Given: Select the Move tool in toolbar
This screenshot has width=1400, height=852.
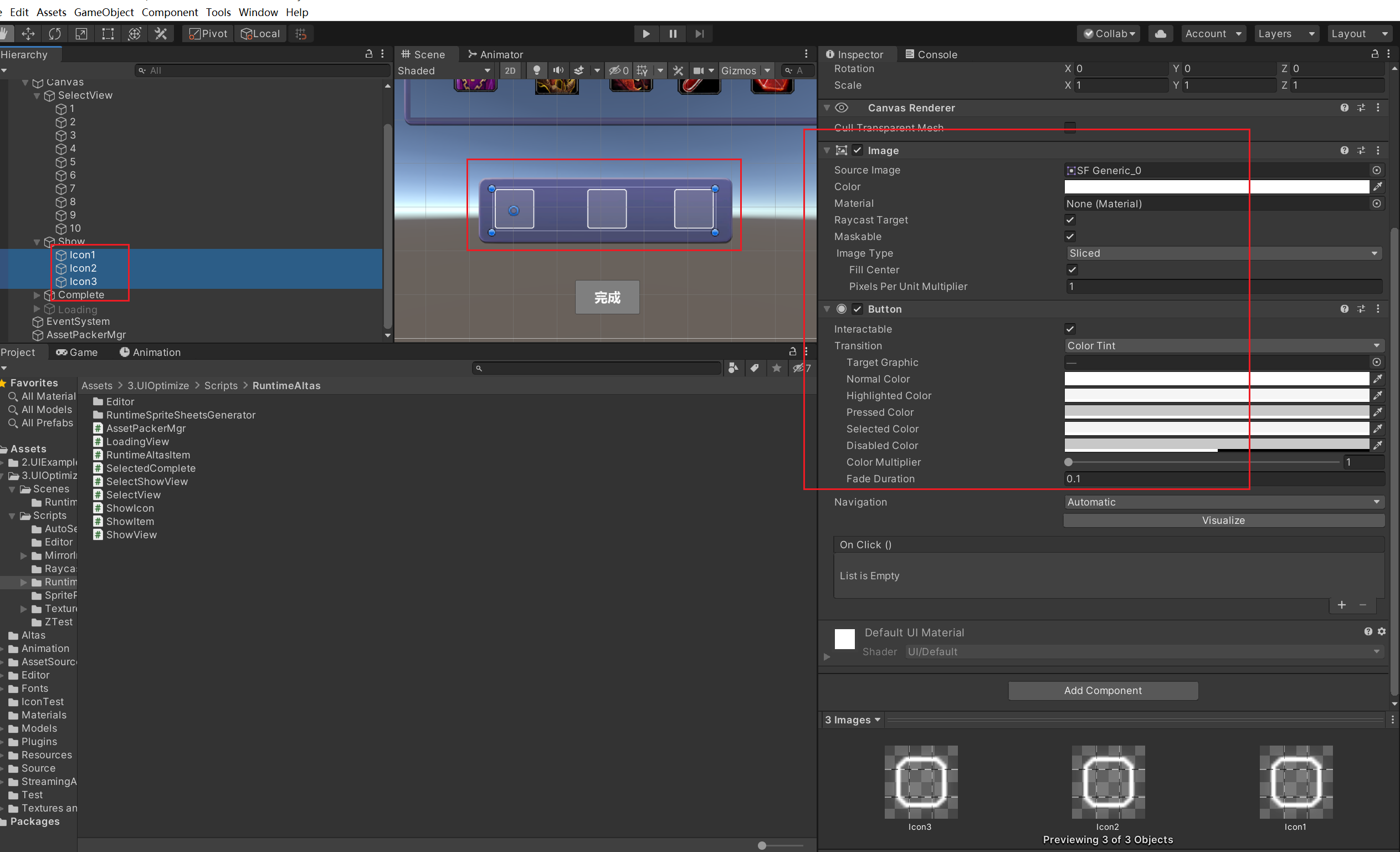Looking at the screenshot, I should [x=28, y=33].
